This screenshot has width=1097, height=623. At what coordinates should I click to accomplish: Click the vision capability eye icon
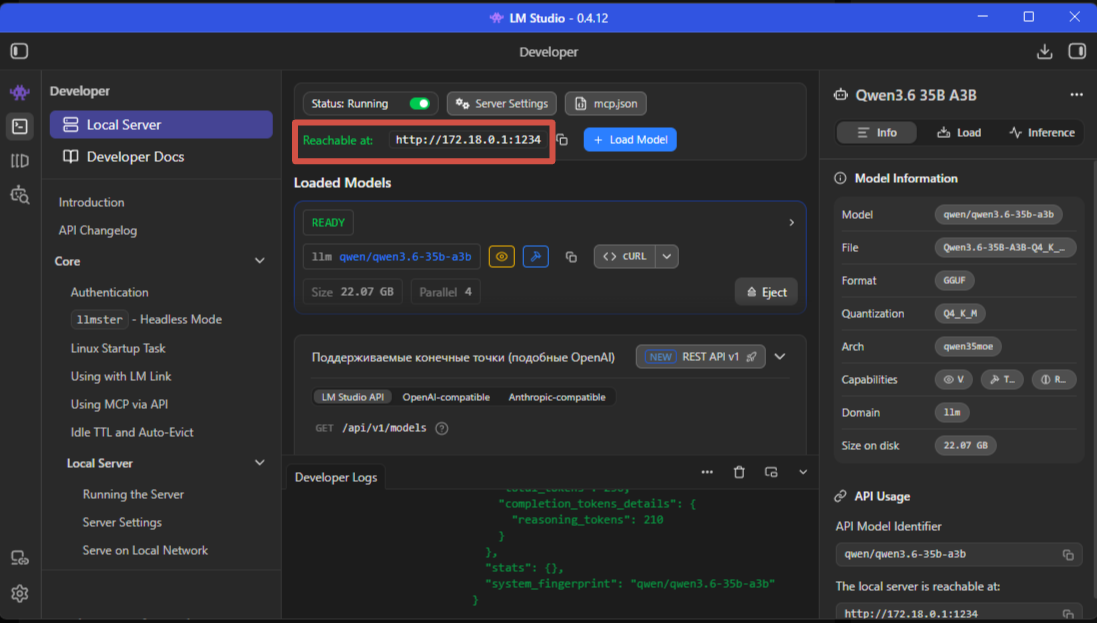[x=501, y=257]
